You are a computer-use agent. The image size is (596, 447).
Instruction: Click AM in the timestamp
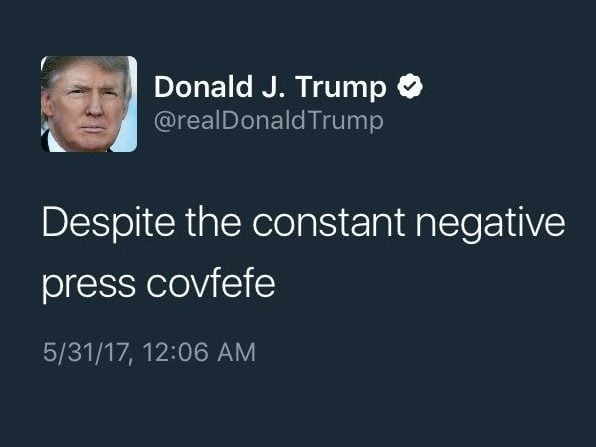tap(236, 352)
